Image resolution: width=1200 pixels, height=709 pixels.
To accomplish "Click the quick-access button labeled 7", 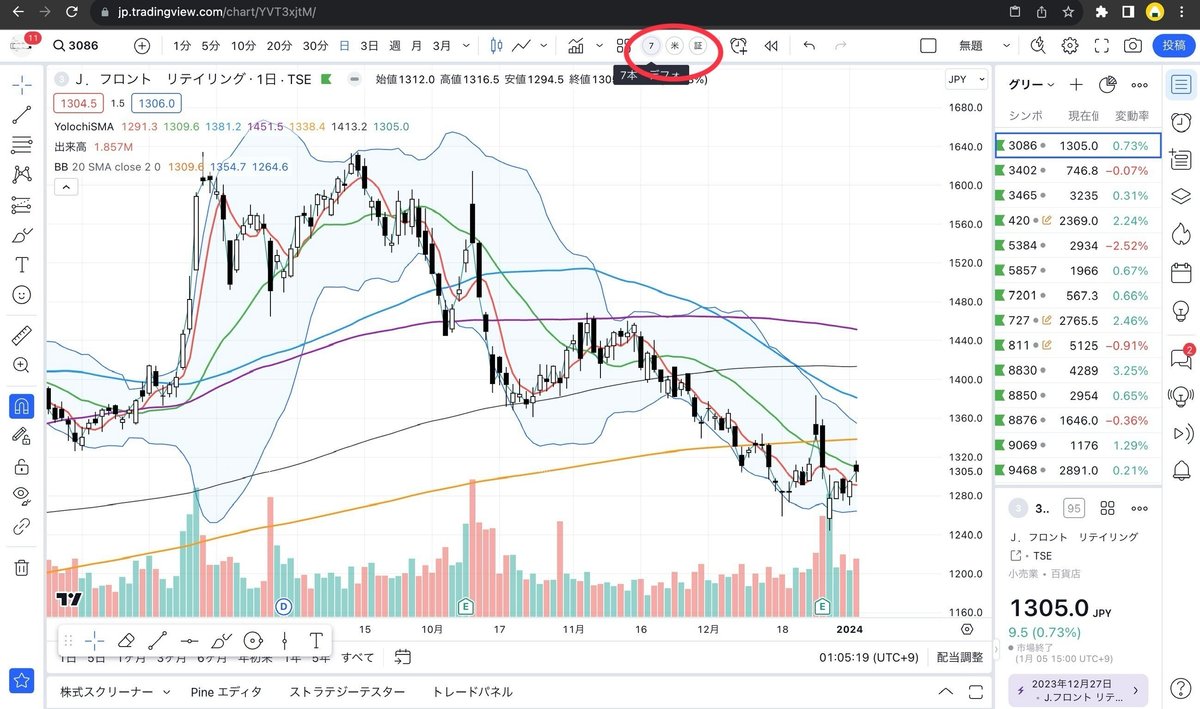I will click(651, 46).
